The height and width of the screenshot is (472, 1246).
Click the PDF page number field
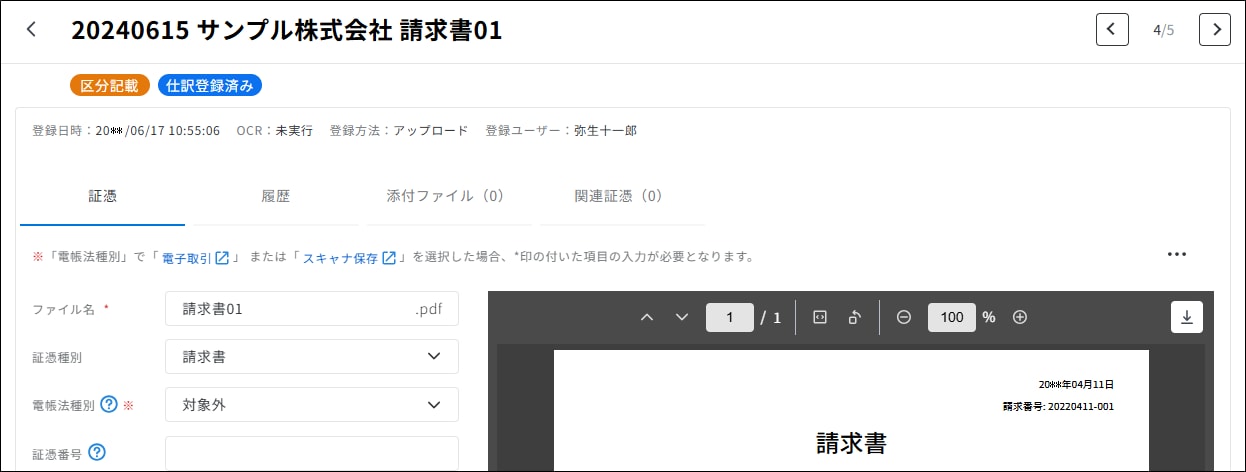(x=730, y=317)
